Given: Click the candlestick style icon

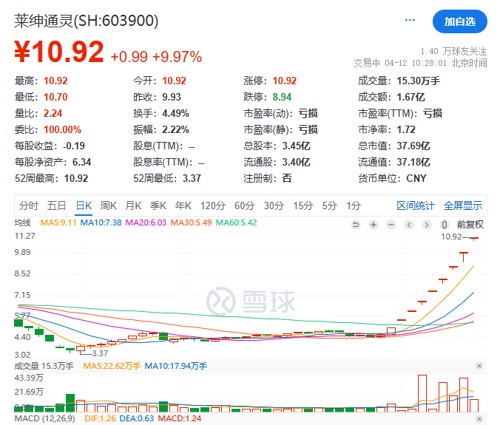Looking at the screenshot, I should pos(444,225).
